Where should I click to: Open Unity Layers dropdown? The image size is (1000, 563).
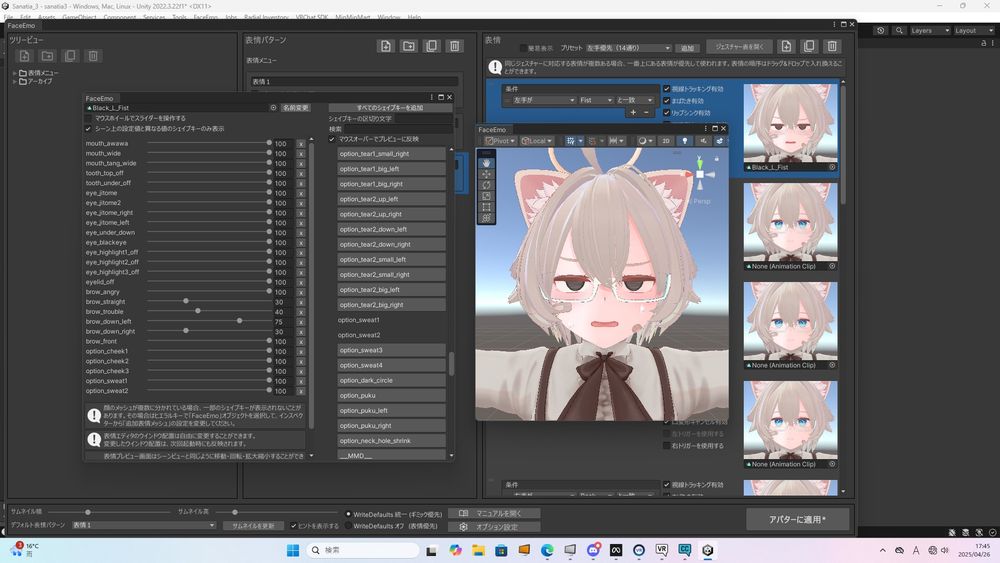pos(930,31)
